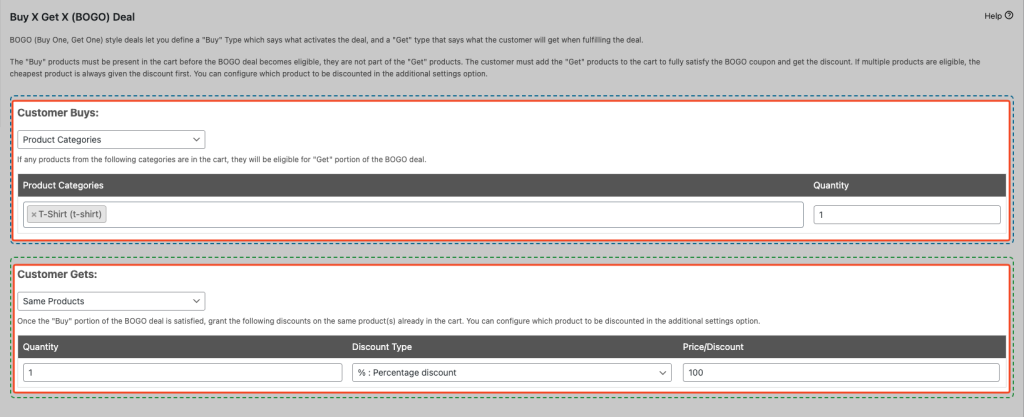Expand the Same Products dropdown
The height and width of the screenshot is (417, 1024).
[111, 300]
